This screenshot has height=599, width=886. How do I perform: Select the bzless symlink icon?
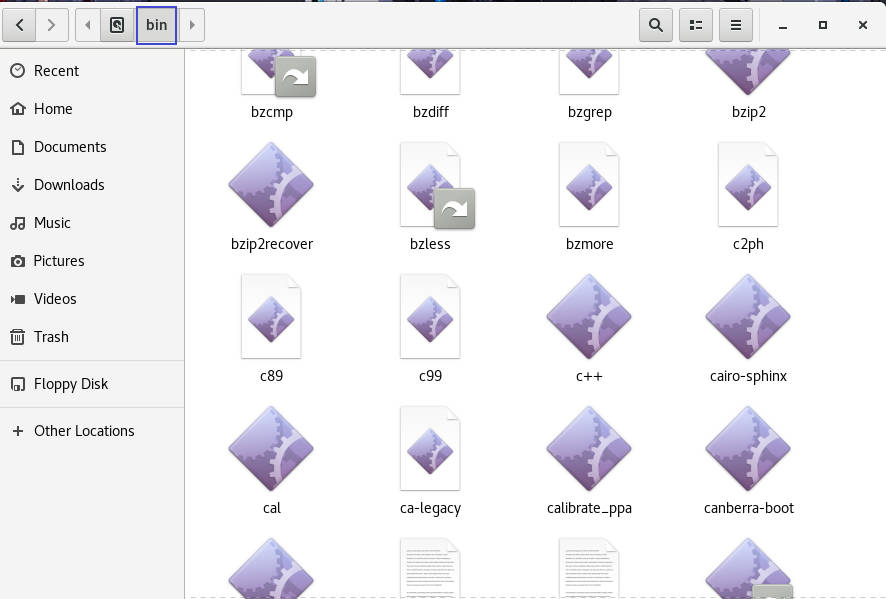[436, 185]
